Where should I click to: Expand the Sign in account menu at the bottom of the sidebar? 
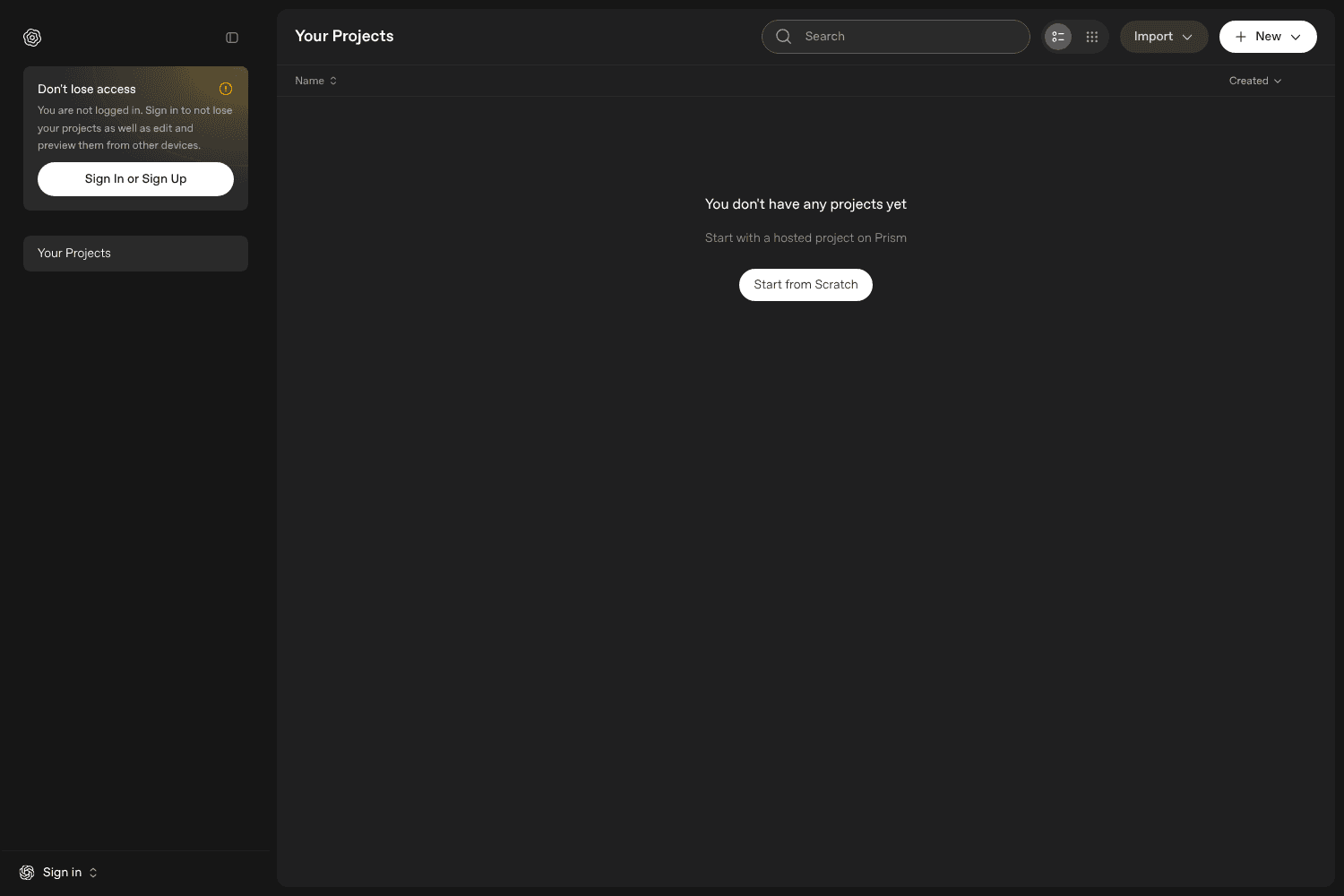59,873
